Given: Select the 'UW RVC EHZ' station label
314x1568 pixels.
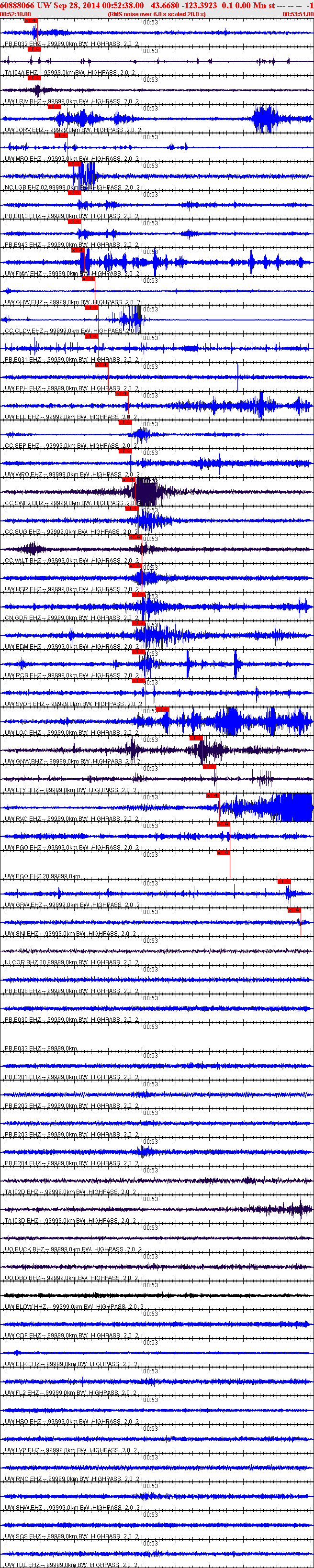Looking at the screenshot, I should [x=24, y=819].
